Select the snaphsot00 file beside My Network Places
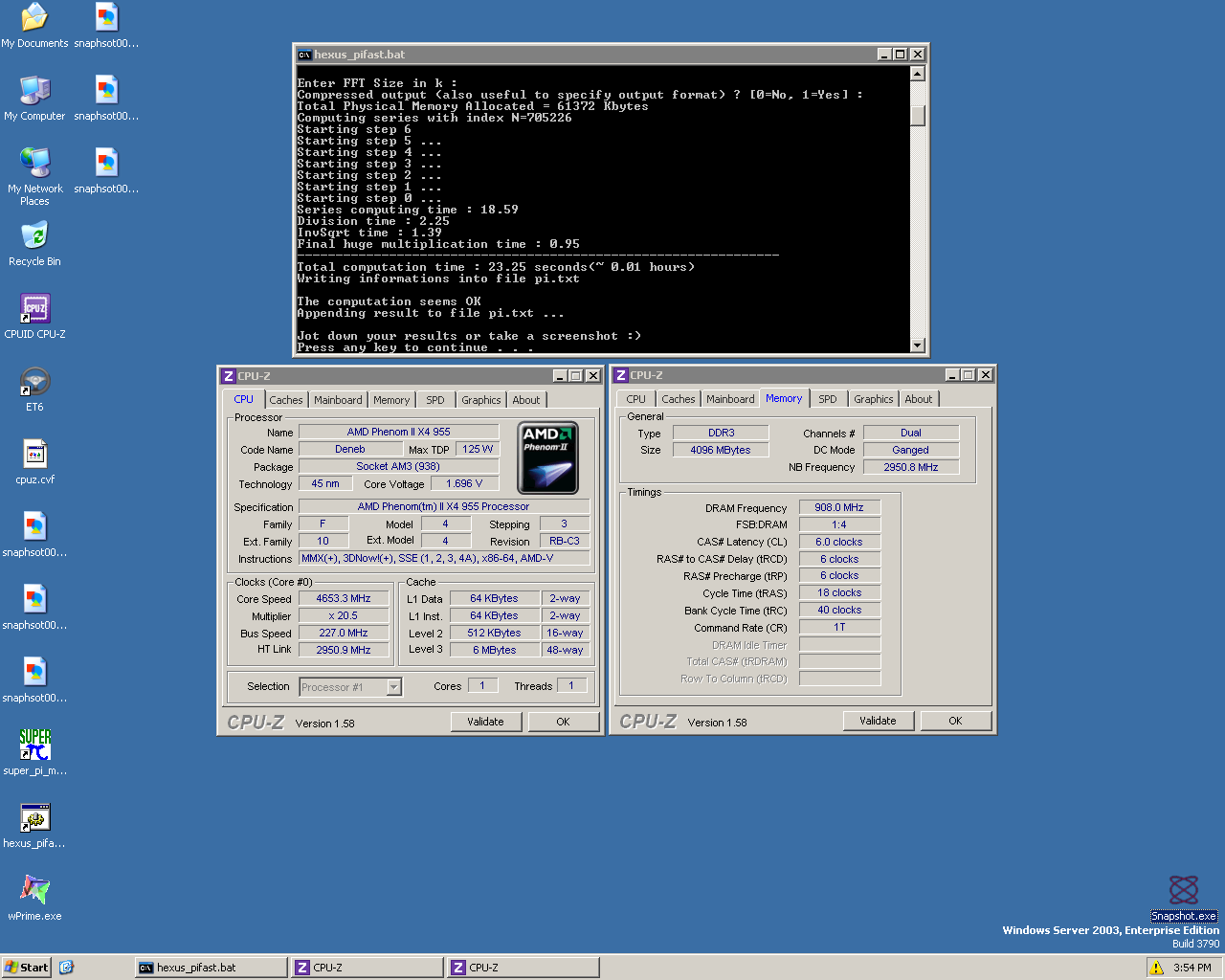Image resolution: width=1225 pixels, height=980 pixels. pyautogui.click(x=106, y=170)
